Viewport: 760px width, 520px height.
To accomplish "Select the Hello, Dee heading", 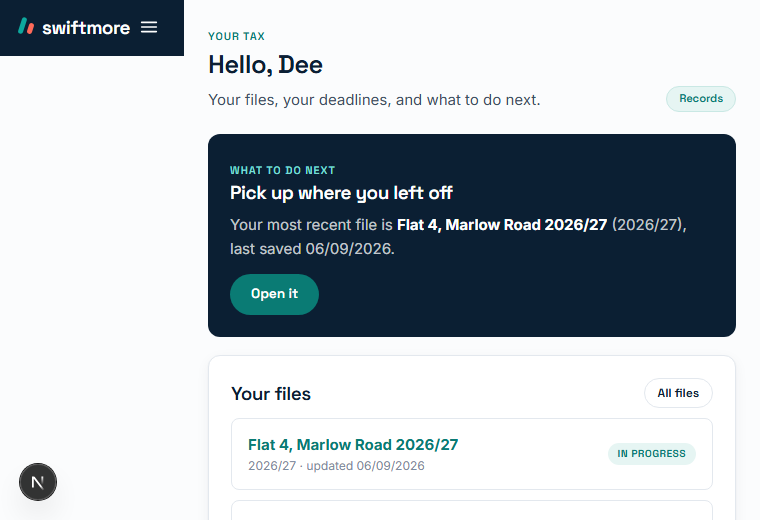I will [x=265, y=65].
